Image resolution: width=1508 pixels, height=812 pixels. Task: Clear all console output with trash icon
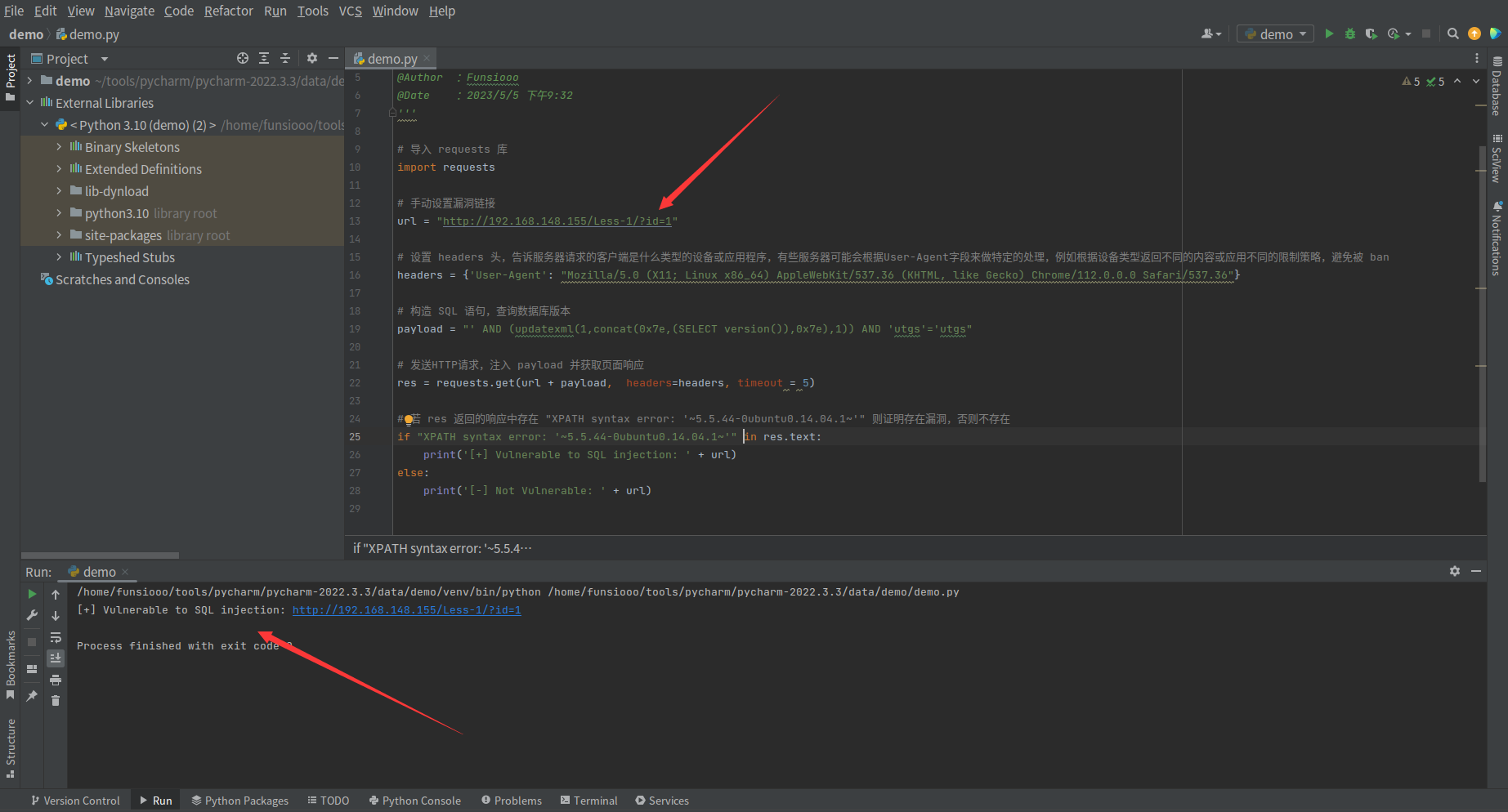coord(56,701)
